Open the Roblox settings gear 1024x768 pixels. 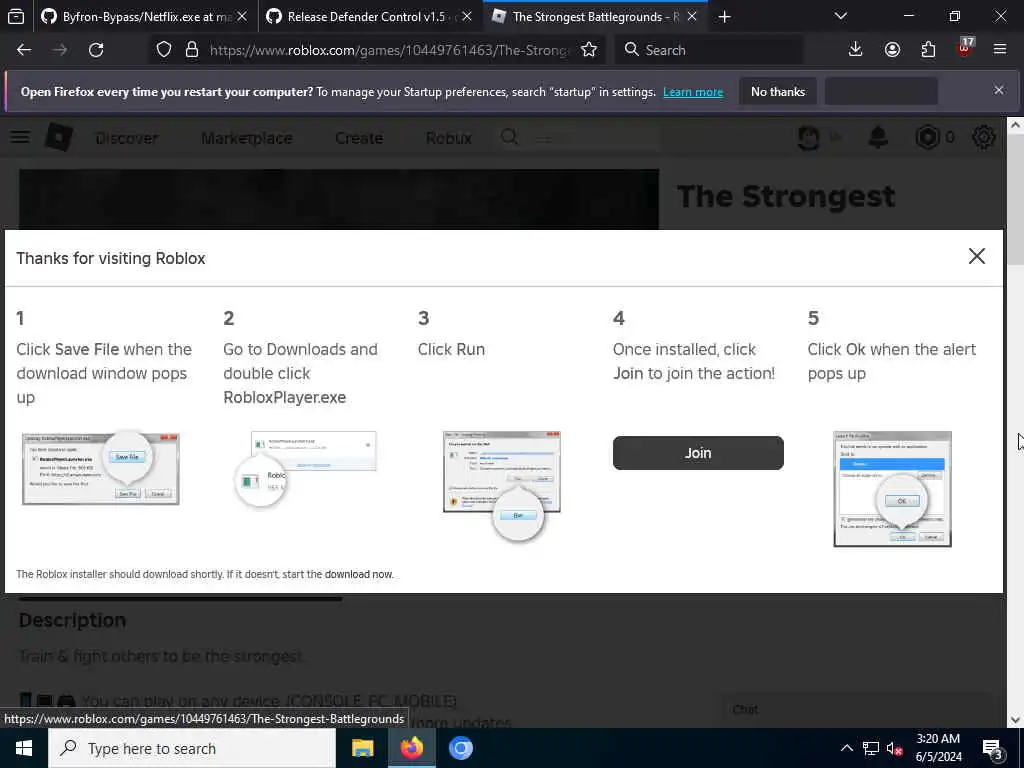click(x=984, y=137)
